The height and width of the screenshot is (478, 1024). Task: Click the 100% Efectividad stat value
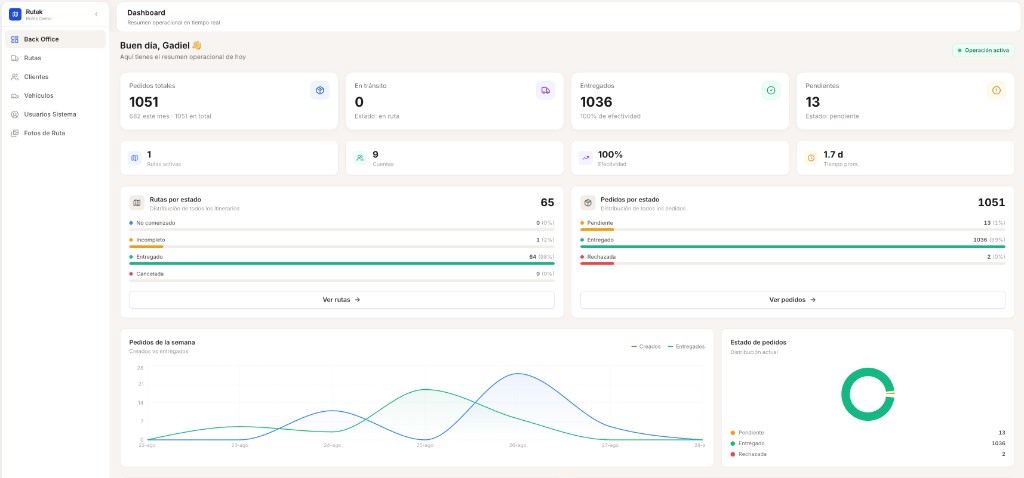tap(610, 155)
